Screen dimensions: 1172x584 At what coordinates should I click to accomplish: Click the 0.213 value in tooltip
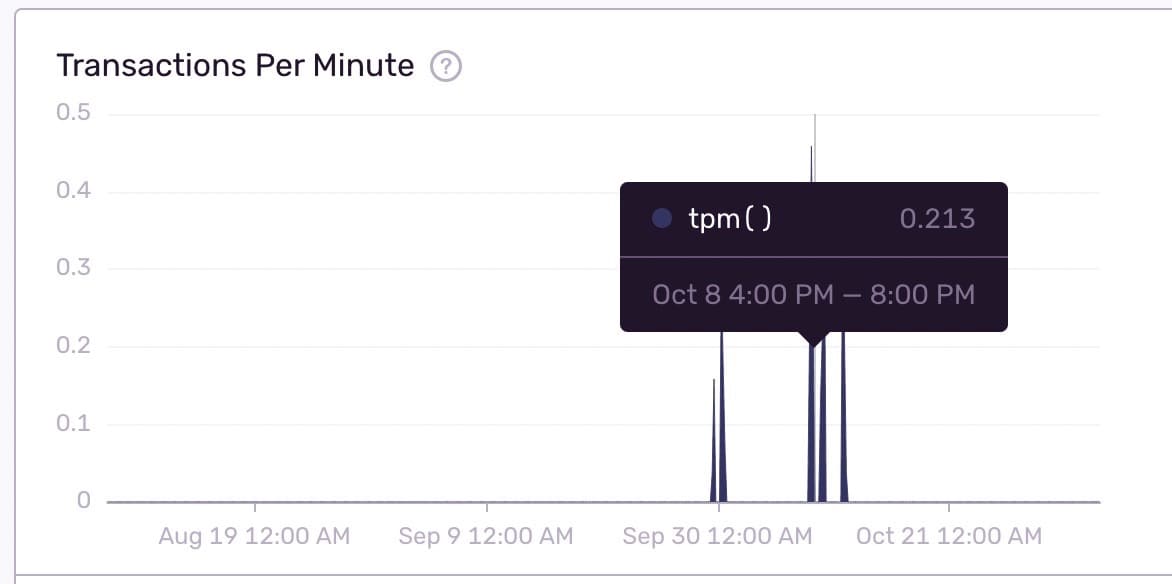click(937, 219)
